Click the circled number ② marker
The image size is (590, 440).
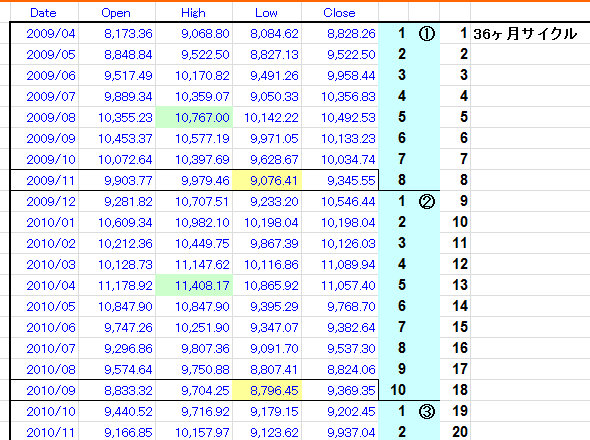tap(426, 202)
